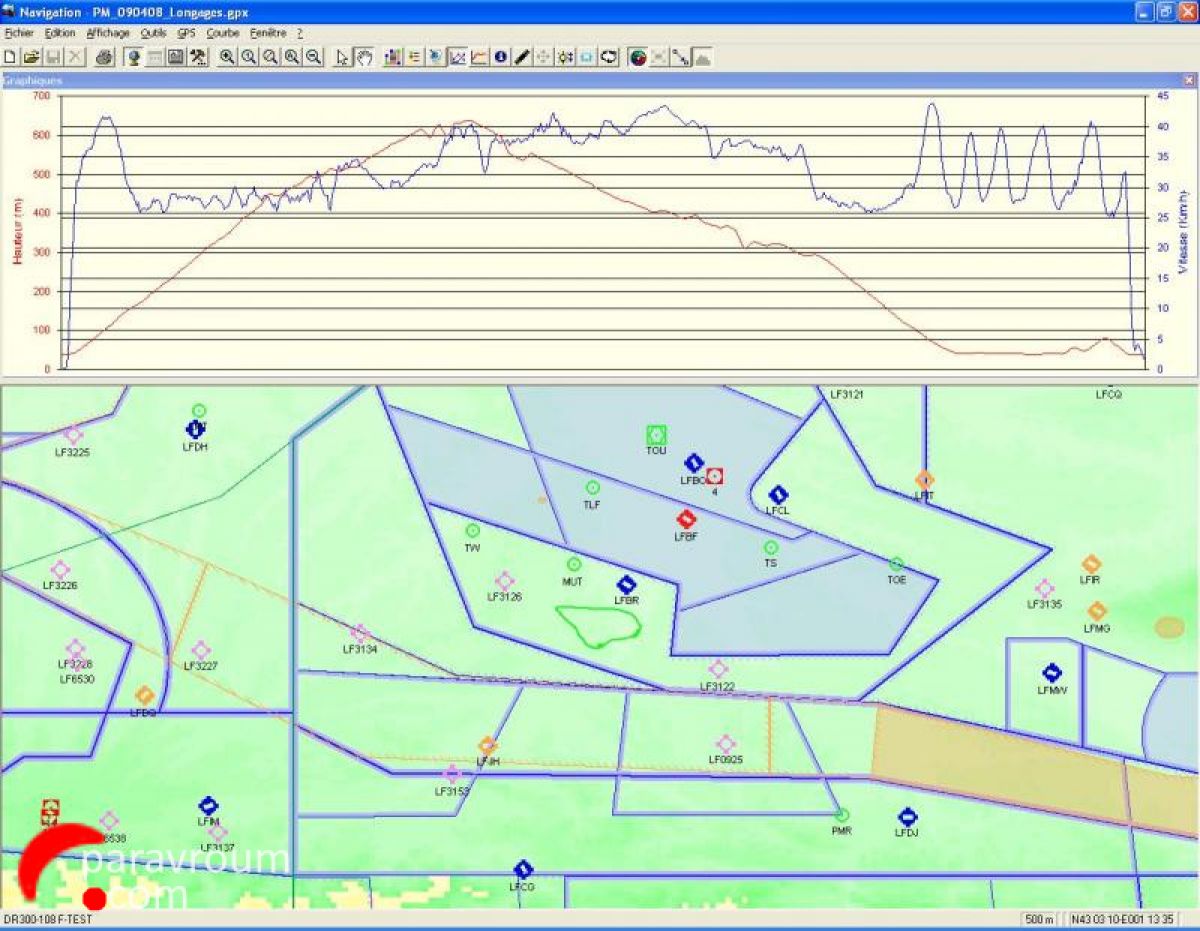Click the 500 m scale status field

tap(1041, 919)
